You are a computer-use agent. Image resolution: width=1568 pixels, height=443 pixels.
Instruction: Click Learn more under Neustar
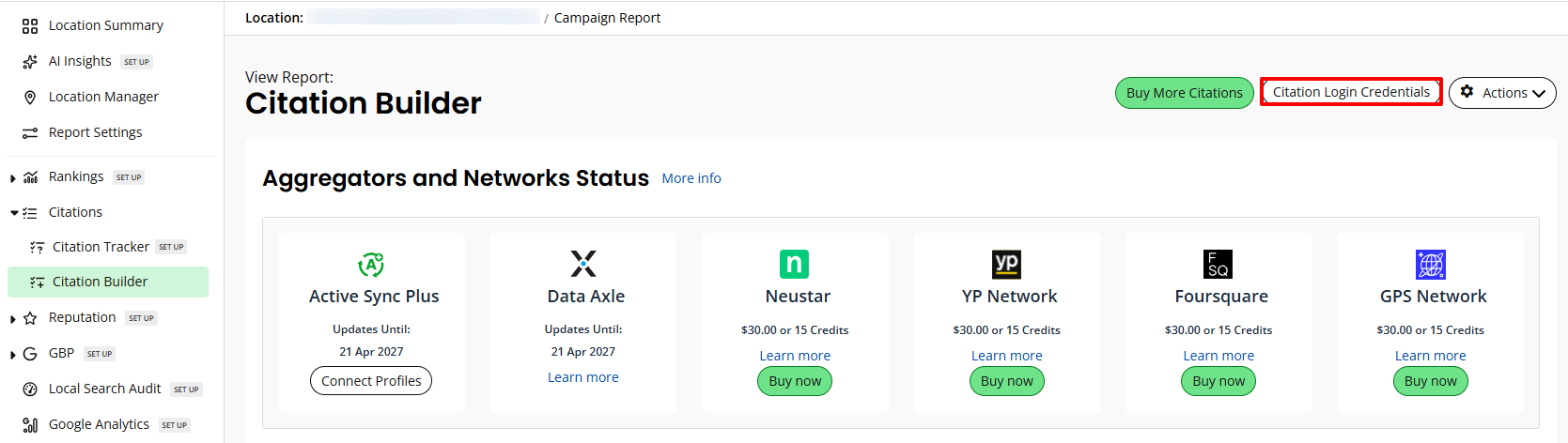(x=795, y=356)
